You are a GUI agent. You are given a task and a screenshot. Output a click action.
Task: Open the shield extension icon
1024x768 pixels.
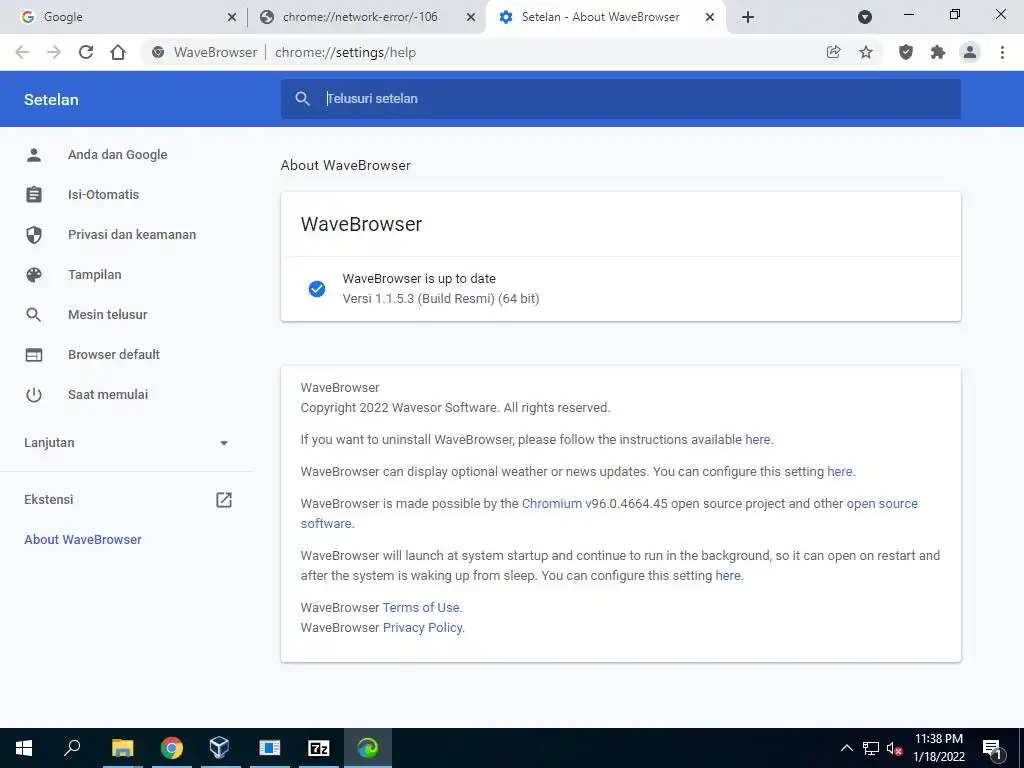pyautogui.click(x=906, y=52)
